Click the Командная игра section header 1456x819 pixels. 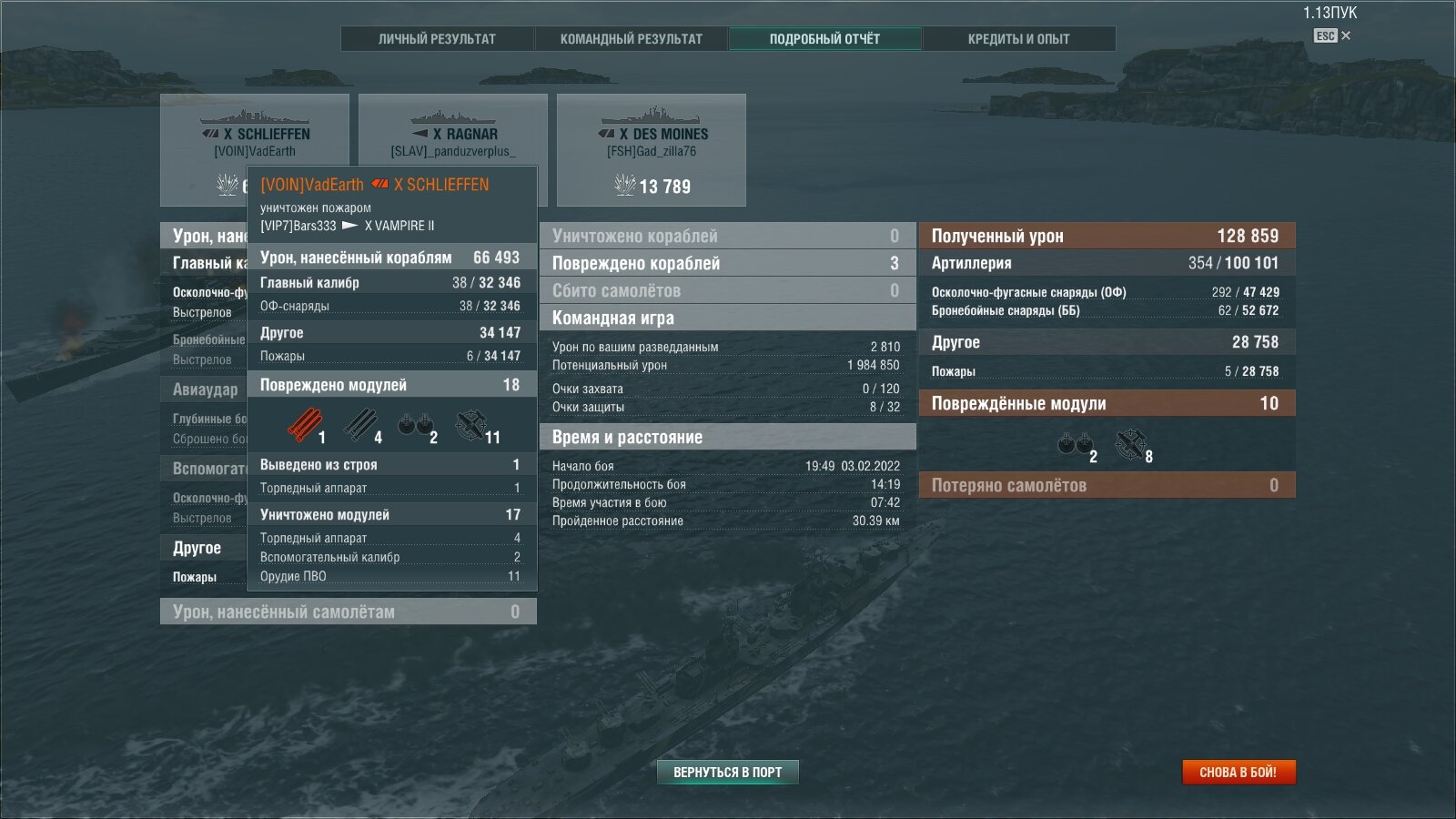coord(727,318)
